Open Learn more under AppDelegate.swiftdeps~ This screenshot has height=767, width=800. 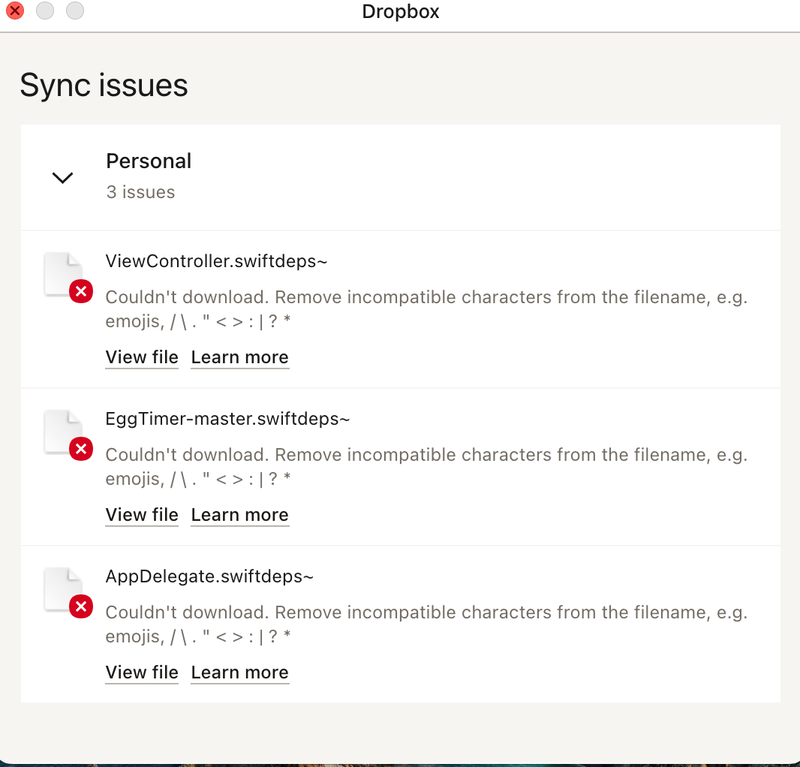pos(239,673)
